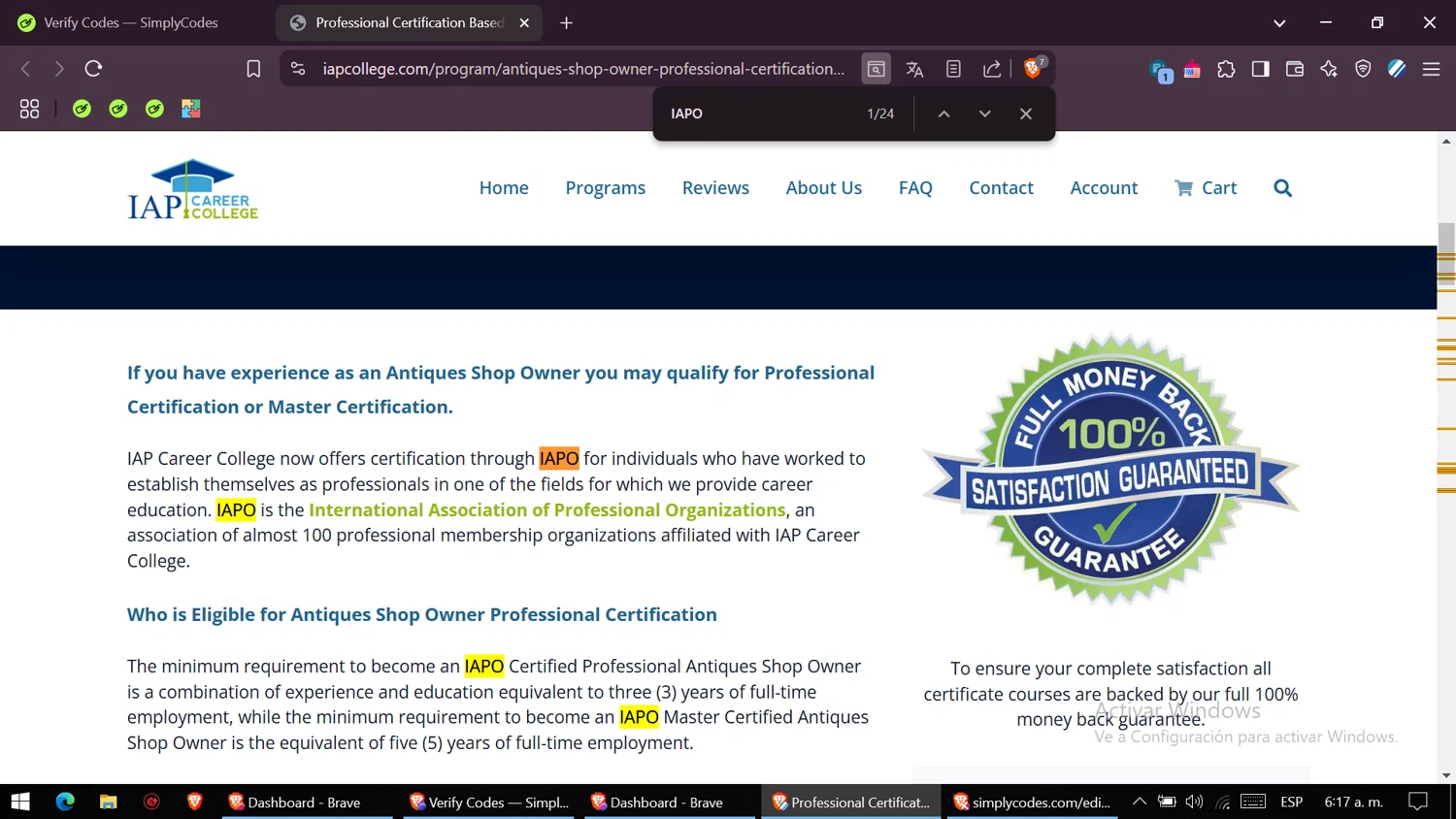Close the find bar
The height and width of the screenshot is (819, 1456).
1026,114
